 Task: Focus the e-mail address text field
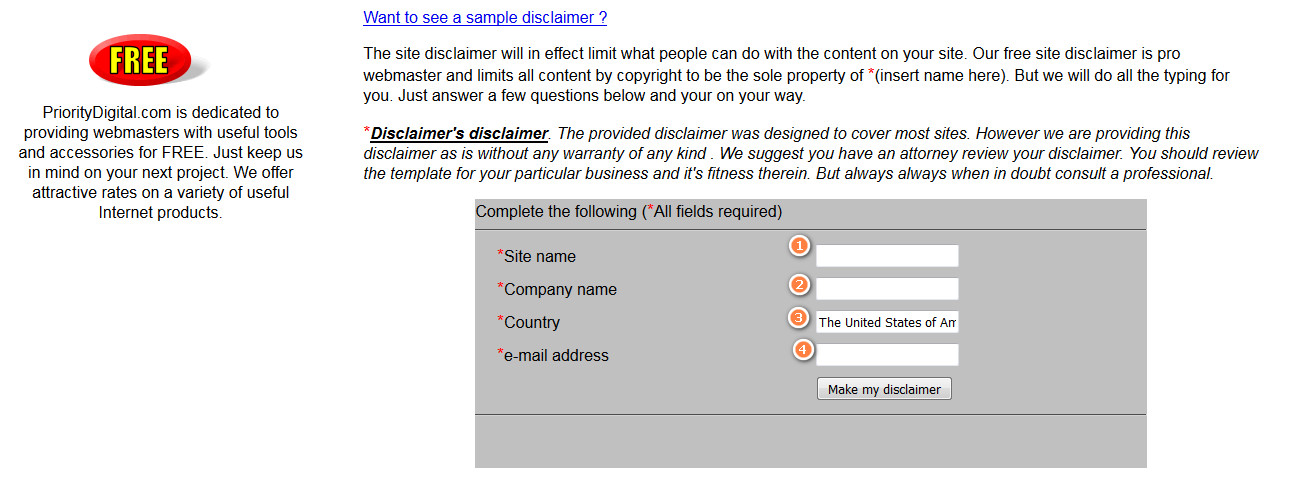887,355
